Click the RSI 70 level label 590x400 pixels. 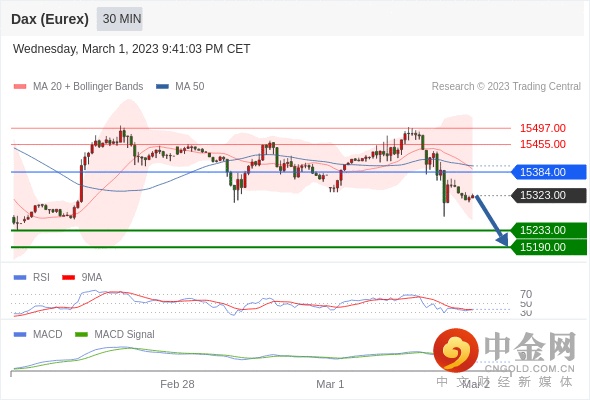(526, 294)
